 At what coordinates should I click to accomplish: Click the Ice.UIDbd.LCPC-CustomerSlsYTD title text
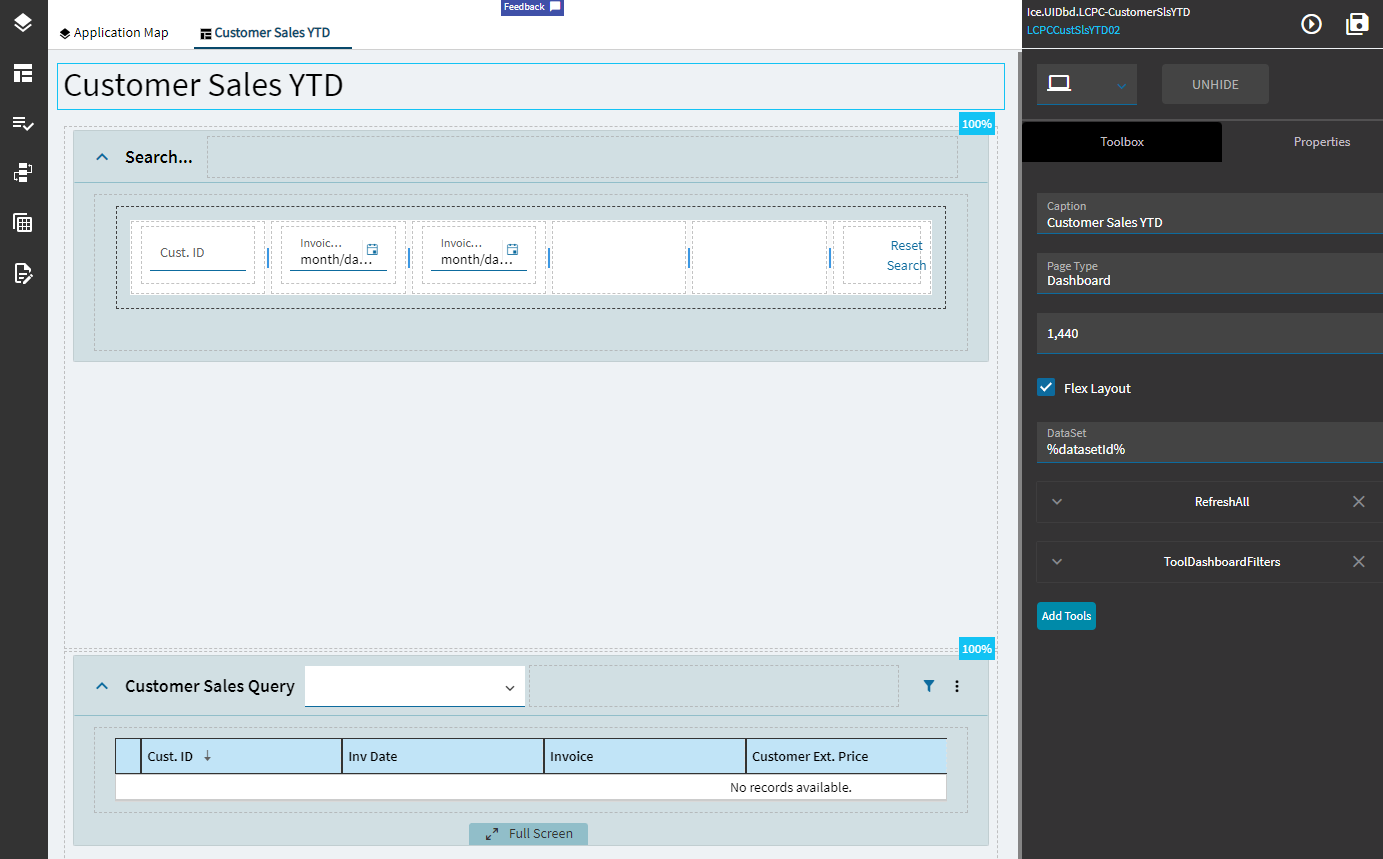click(x=1108, y=12)
